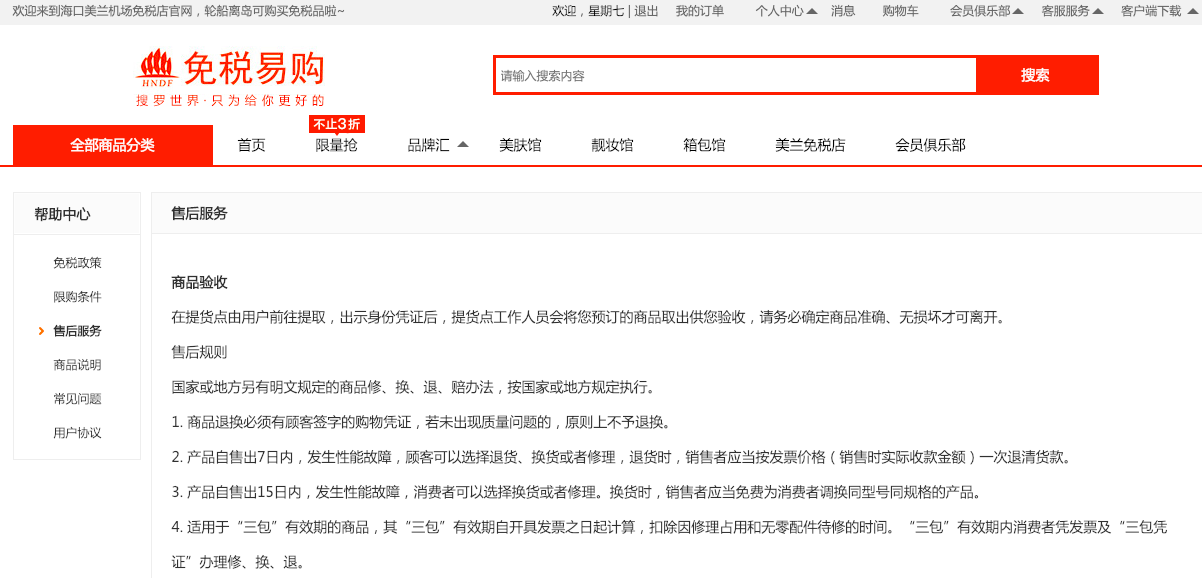Click the 商品验收 heading
This screenshot has height=578, width=1202.
[199, 283]
